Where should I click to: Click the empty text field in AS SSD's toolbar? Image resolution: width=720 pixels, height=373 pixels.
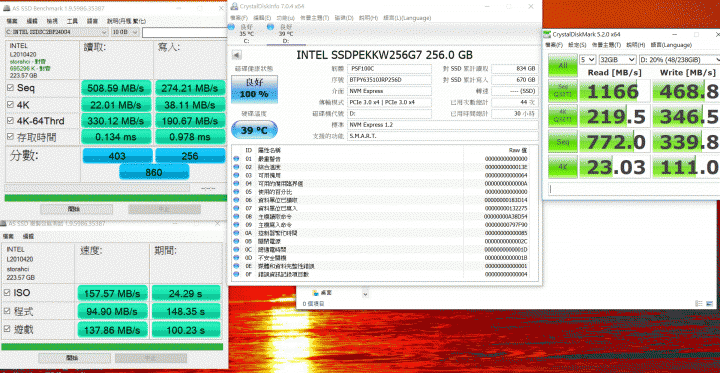[185, 33]
